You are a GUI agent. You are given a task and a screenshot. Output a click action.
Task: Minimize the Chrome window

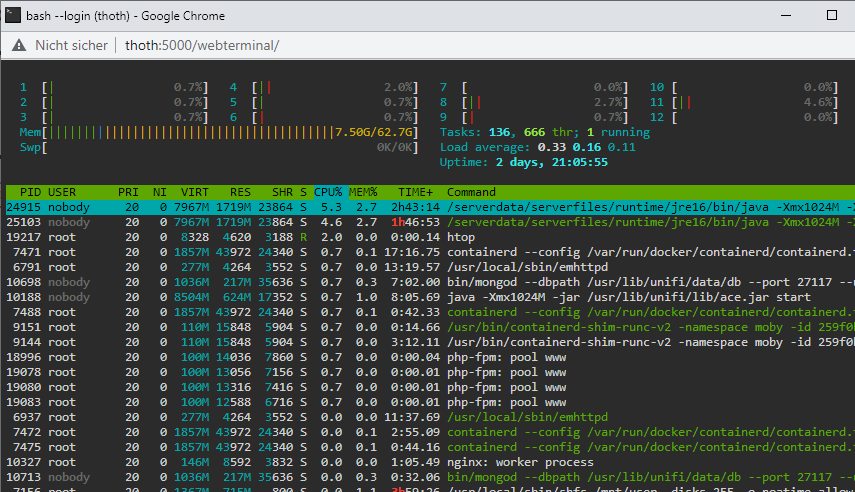coord(786,15)
